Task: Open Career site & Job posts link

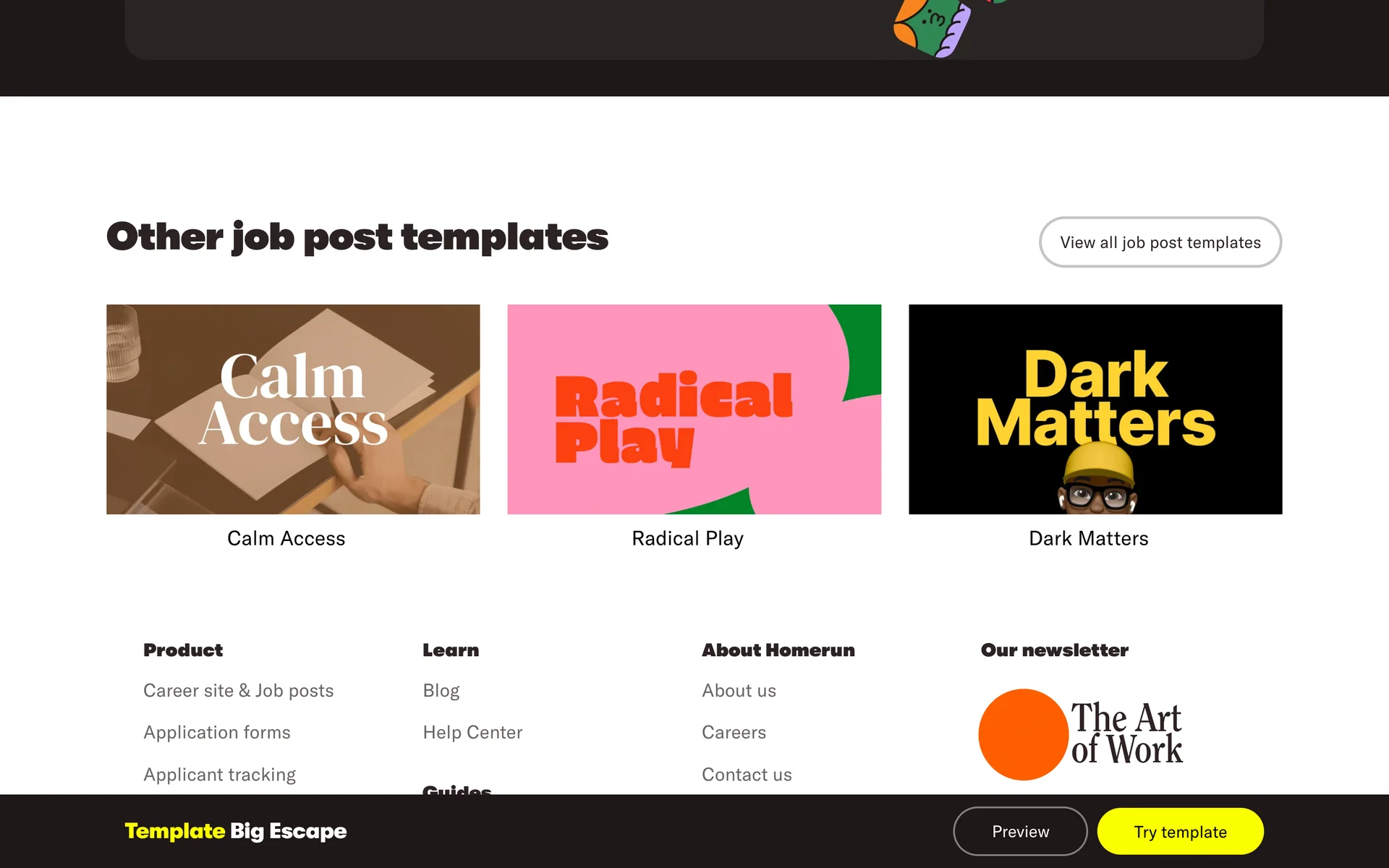Action: coord(238,691)
